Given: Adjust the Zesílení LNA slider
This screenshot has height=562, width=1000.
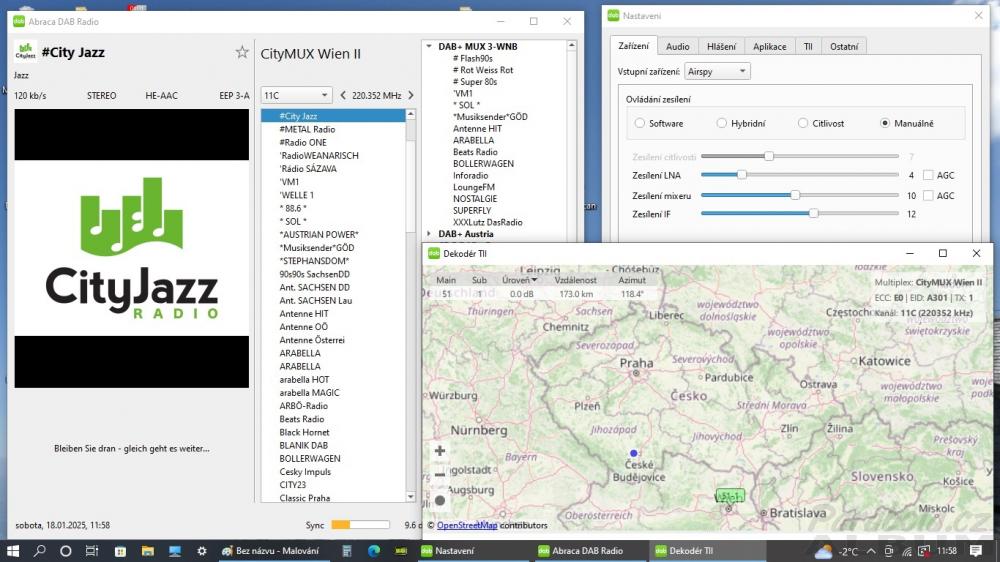Looking at the screenshot, I should click(799, 175).
